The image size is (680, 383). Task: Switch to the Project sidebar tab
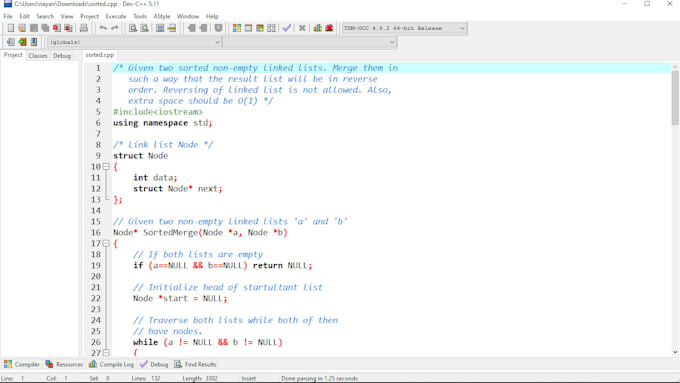[13, 55]
